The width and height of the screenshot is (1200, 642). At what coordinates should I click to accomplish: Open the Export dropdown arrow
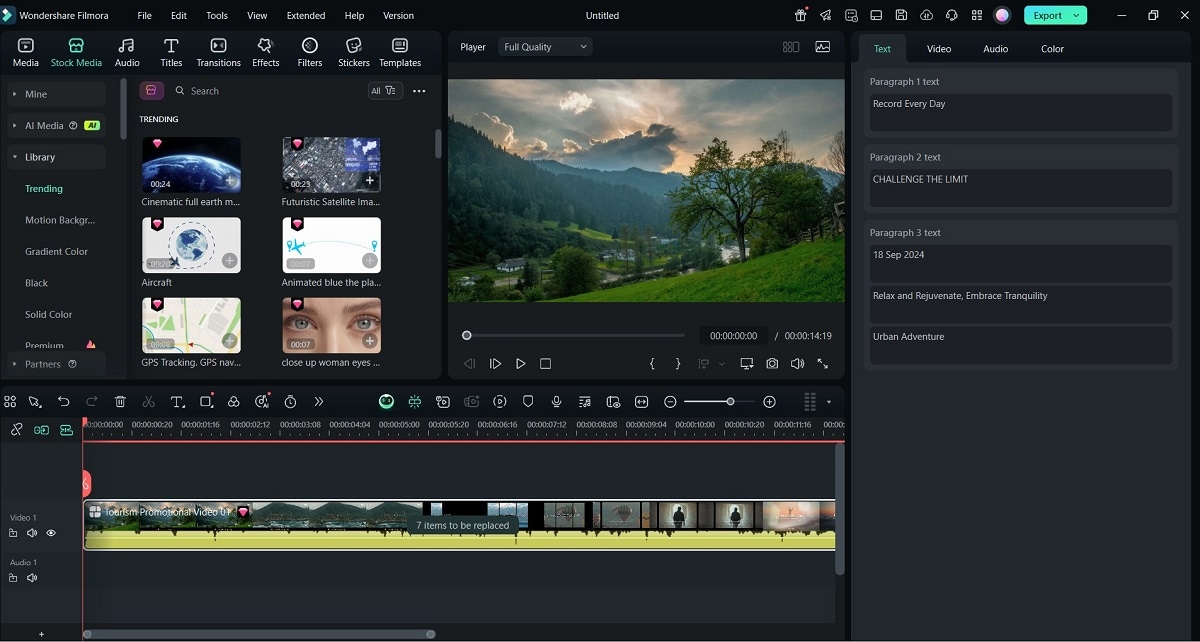tap(1076, 15)
